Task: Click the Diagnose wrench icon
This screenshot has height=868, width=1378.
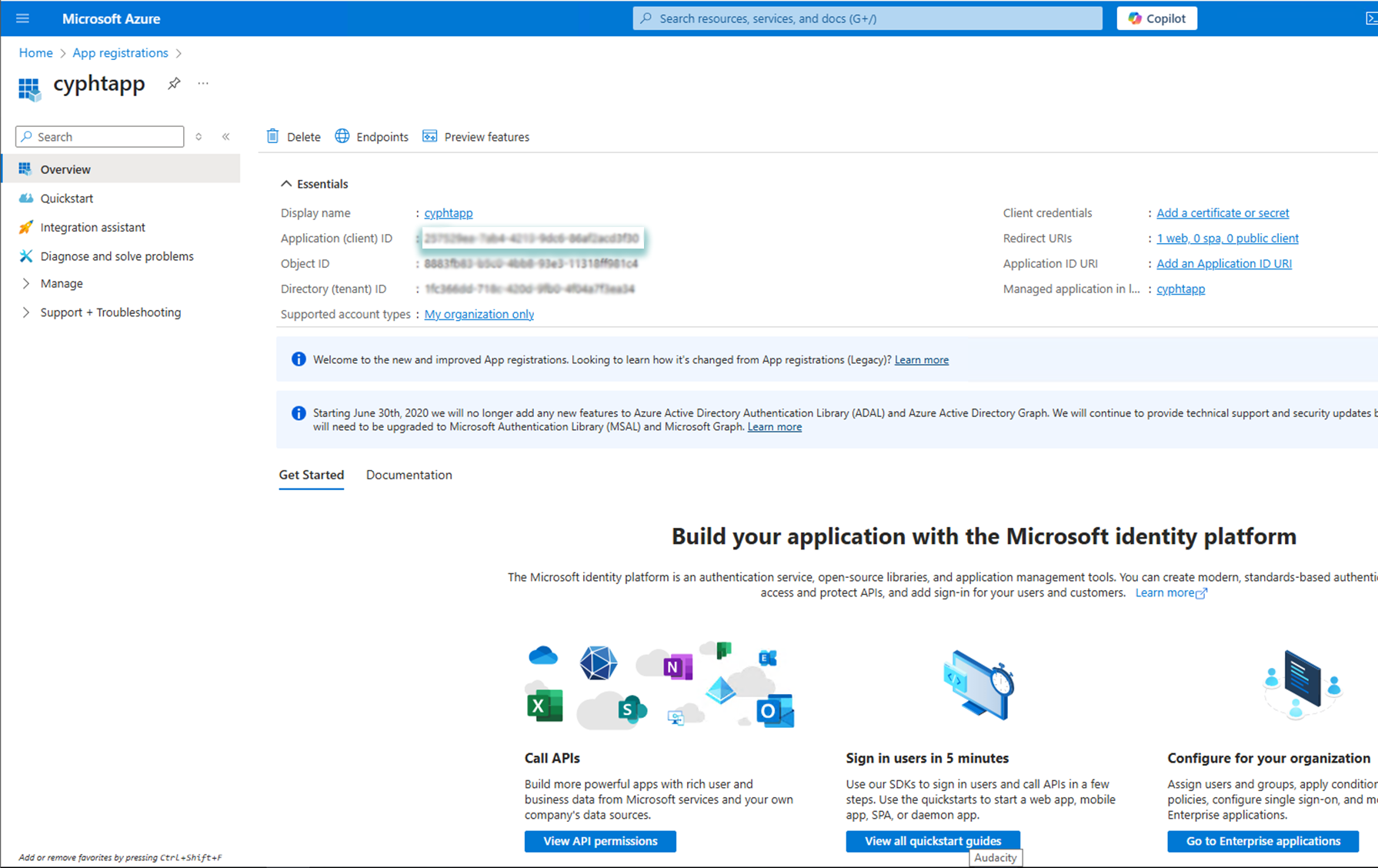Action: [x=25, y=256]
